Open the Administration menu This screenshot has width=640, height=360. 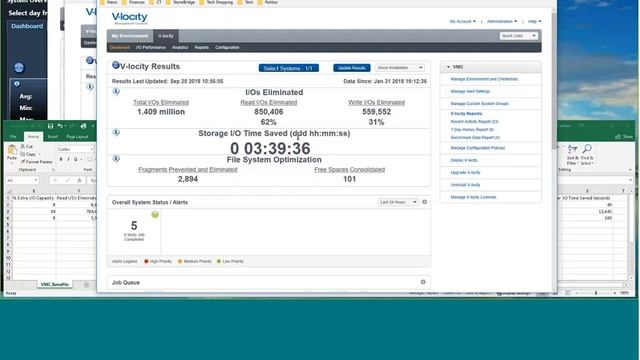pyautogui.click(x=502, y=21)
